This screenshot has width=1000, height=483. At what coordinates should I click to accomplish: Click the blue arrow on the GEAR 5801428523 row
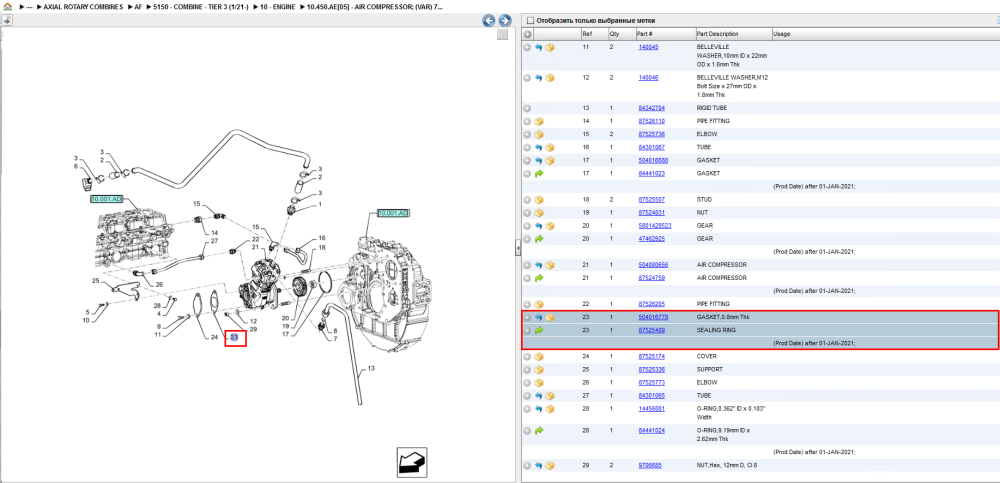[538, 226]
